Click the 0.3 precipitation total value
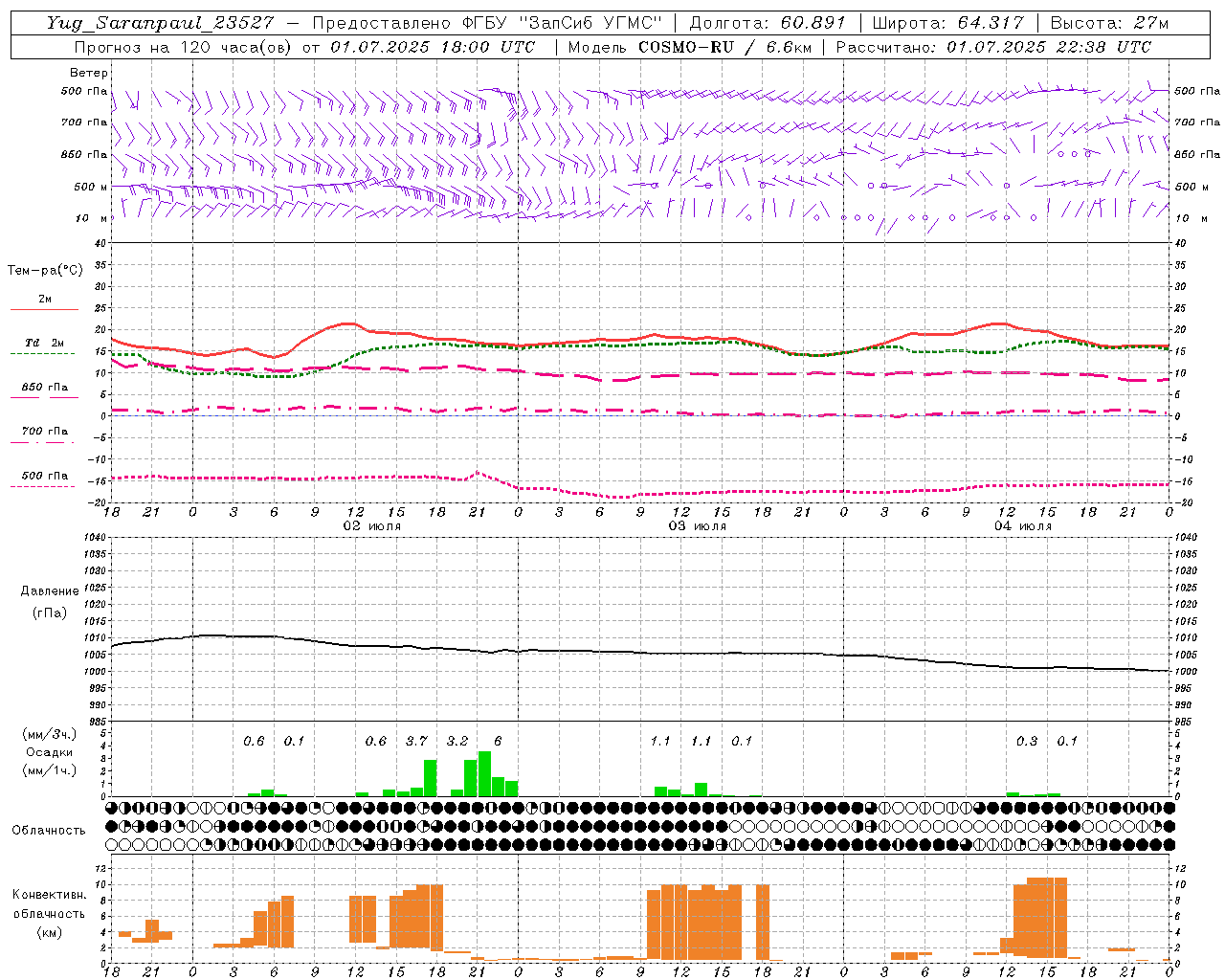The image size is (1225, 980). point(1026,742)
